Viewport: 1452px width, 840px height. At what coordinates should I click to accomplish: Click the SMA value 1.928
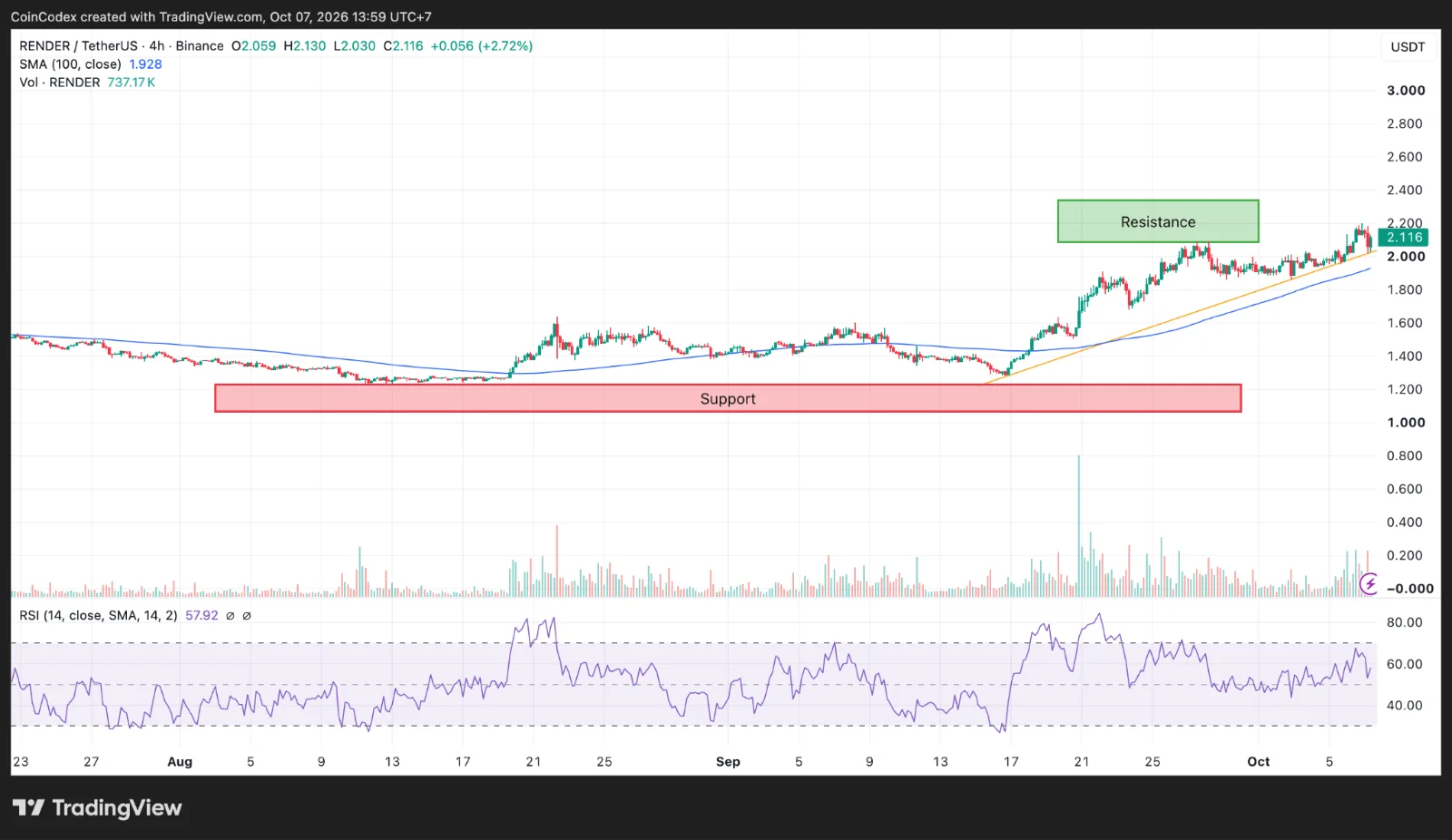point(145,64)
